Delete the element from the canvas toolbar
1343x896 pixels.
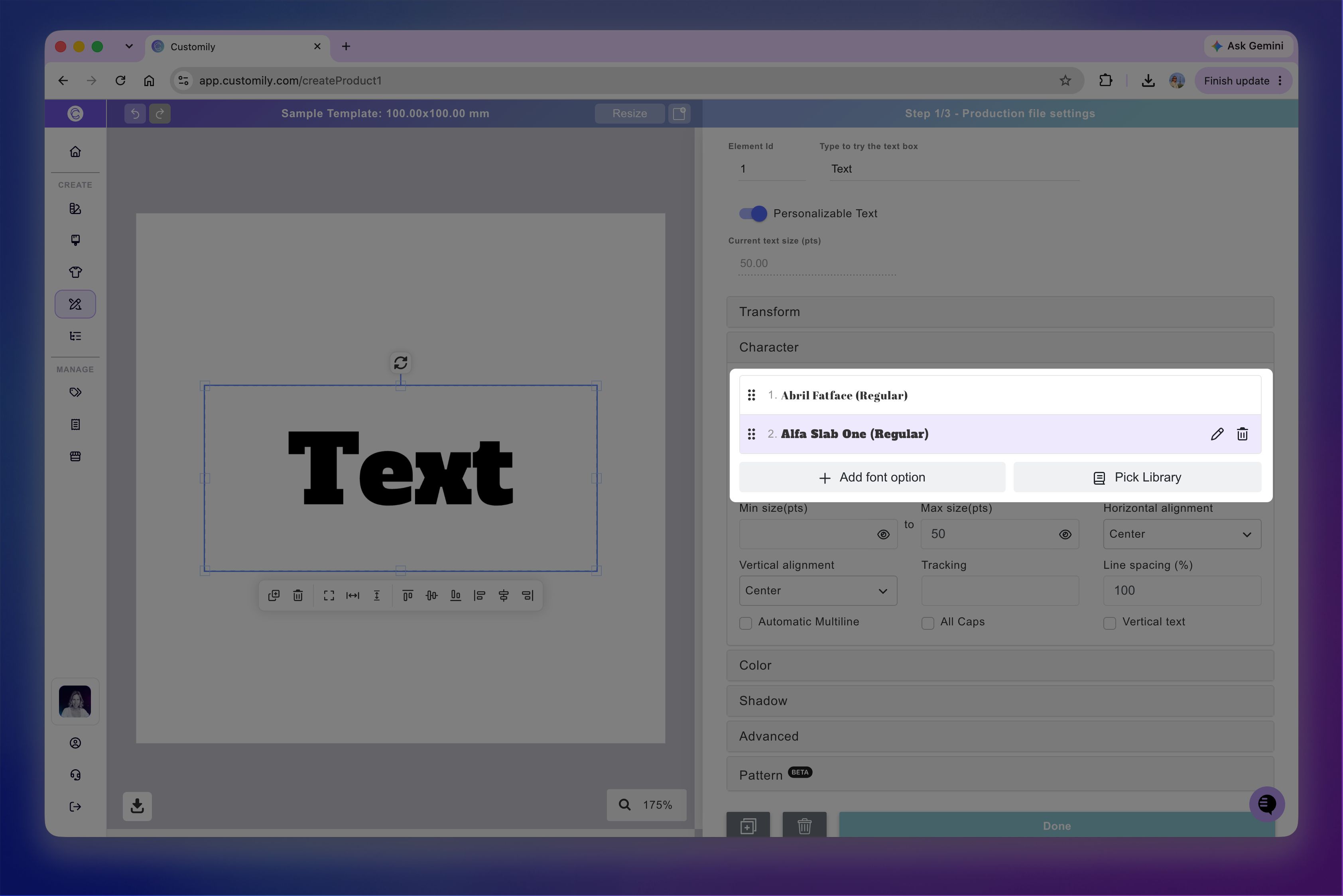coord(298,595)
